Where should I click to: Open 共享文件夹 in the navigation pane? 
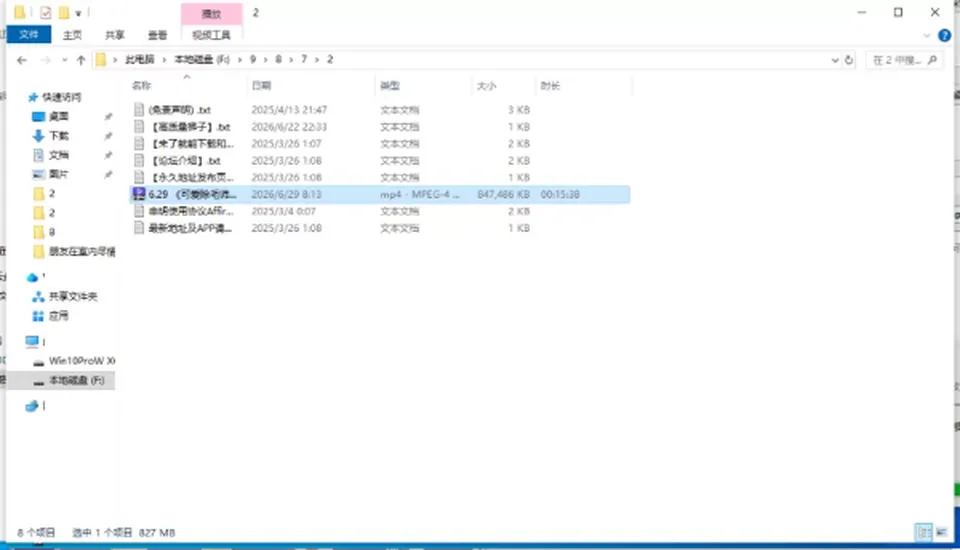tap(73, 296)
